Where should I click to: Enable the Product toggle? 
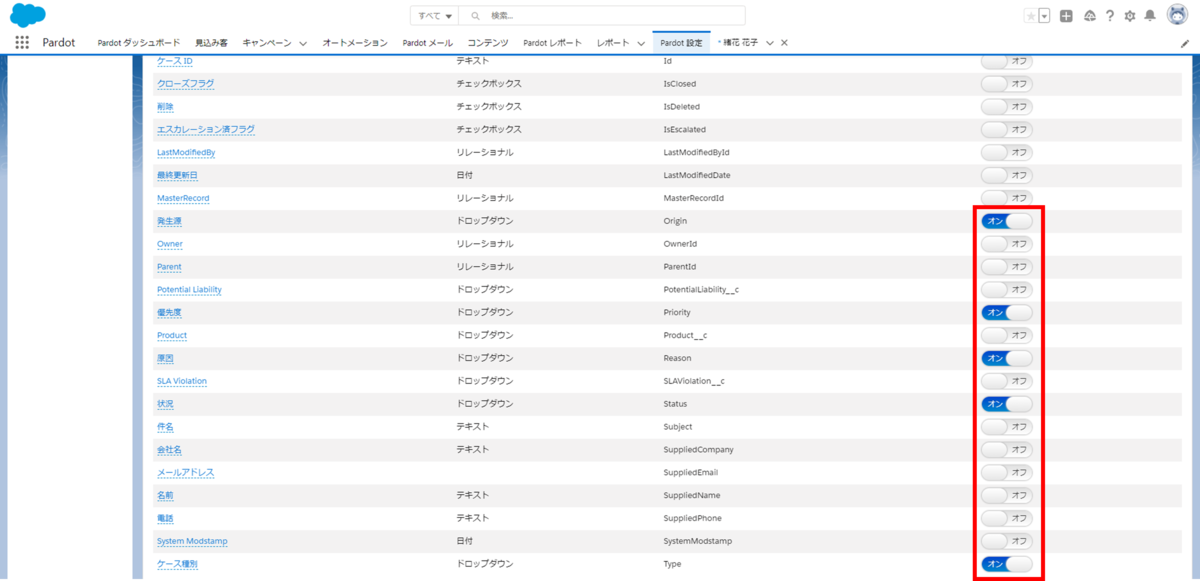point(1006,335)
